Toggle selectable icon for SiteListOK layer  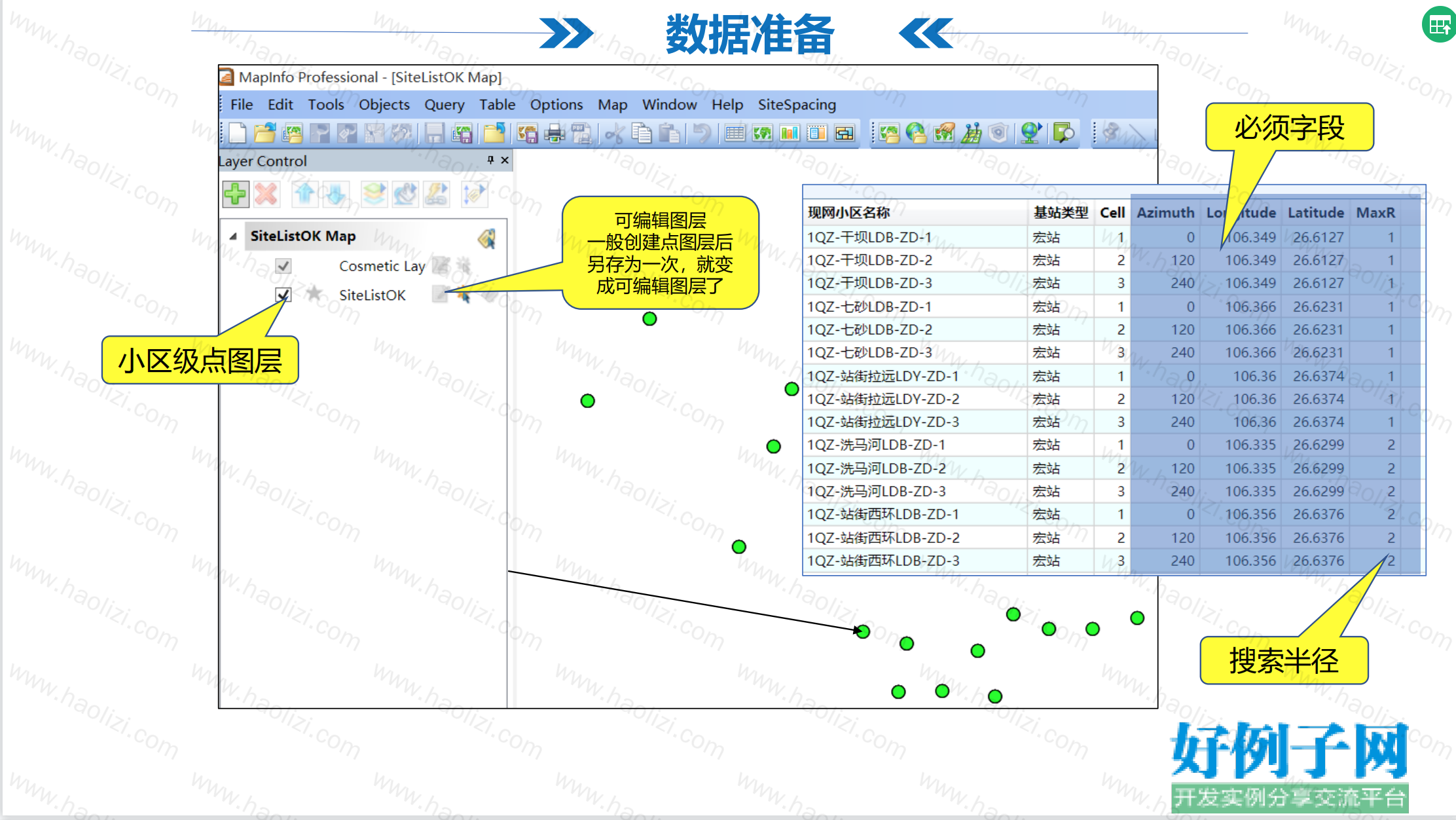[x=464, y=296]
